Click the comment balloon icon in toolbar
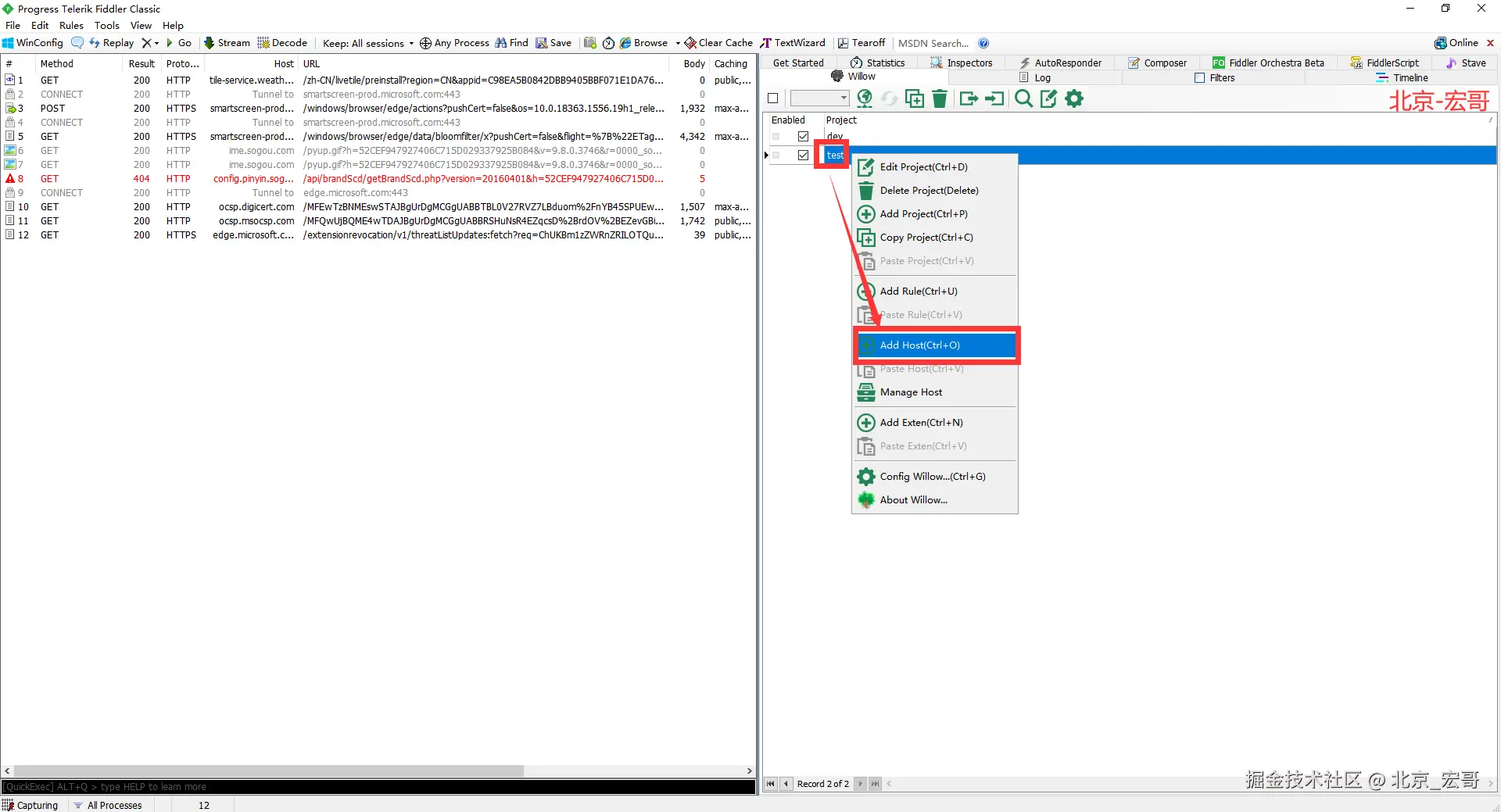The image size is (1501, 812). pos(77,43)
